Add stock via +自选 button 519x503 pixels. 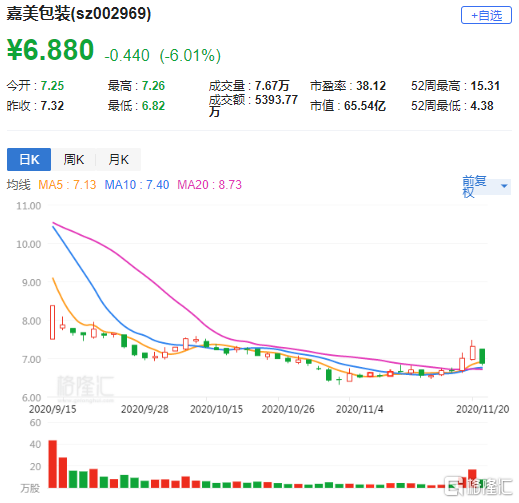486,15
